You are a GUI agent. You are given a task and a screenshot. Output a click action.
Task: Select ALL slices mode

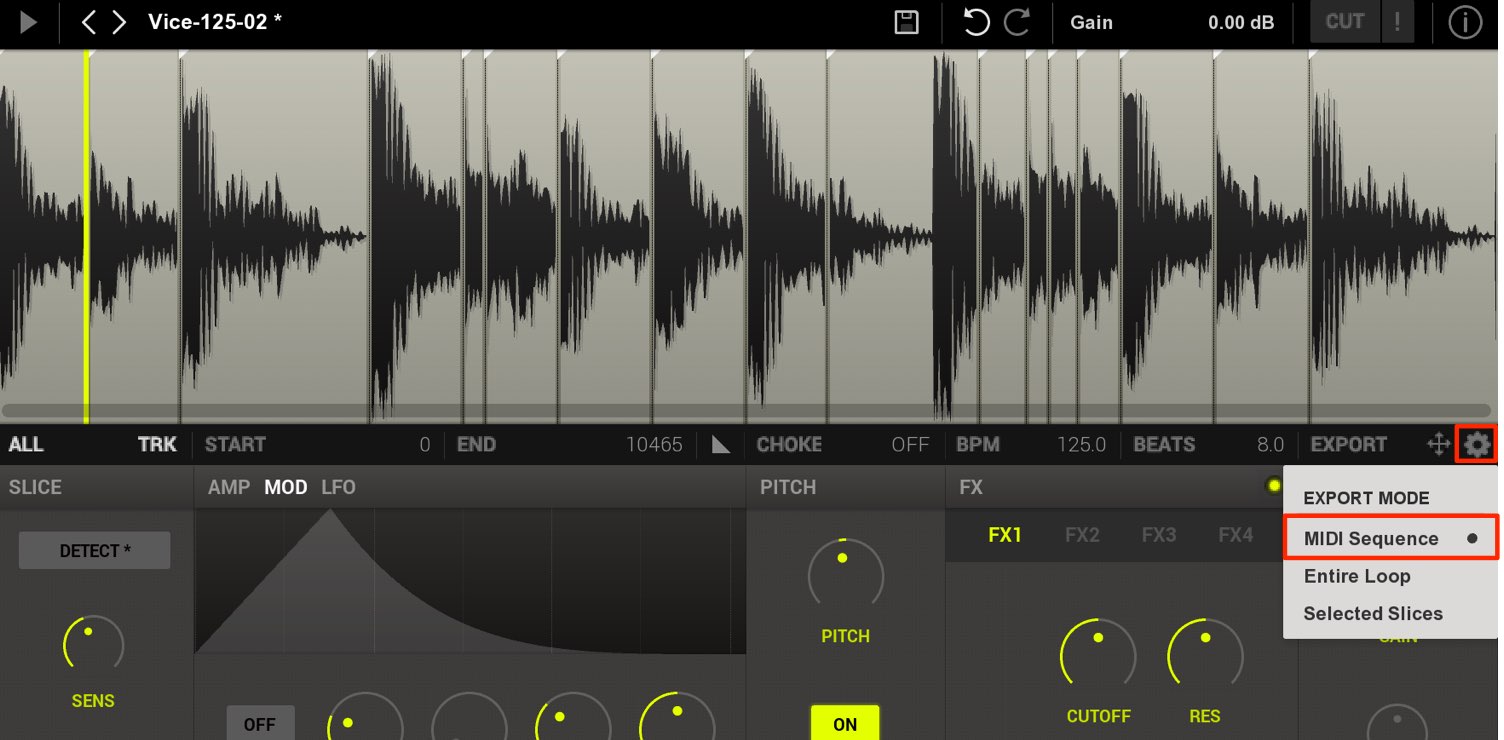tap(26, 445)
